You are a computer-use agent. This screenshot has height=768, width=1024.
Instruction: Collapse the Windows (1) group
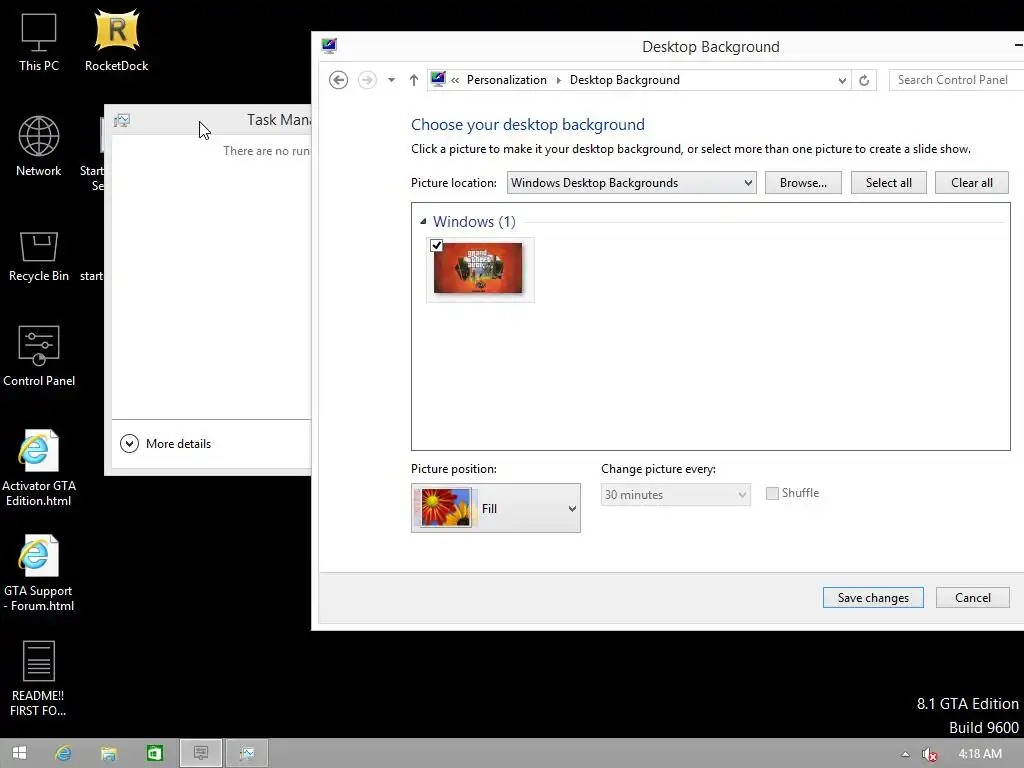coord(423,221)
